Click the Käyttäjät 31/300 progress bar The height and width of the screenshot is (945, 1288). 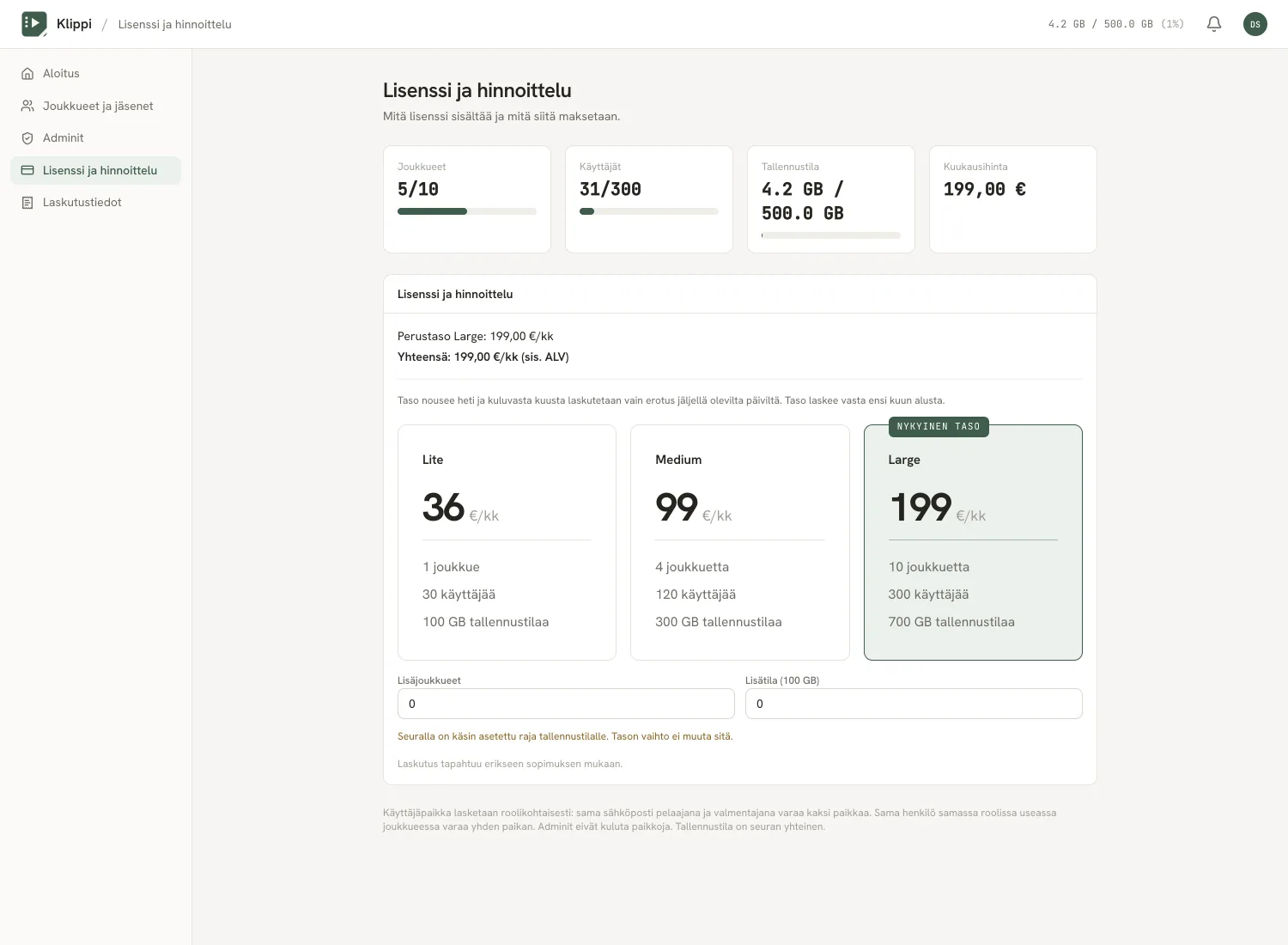point(649,211)
